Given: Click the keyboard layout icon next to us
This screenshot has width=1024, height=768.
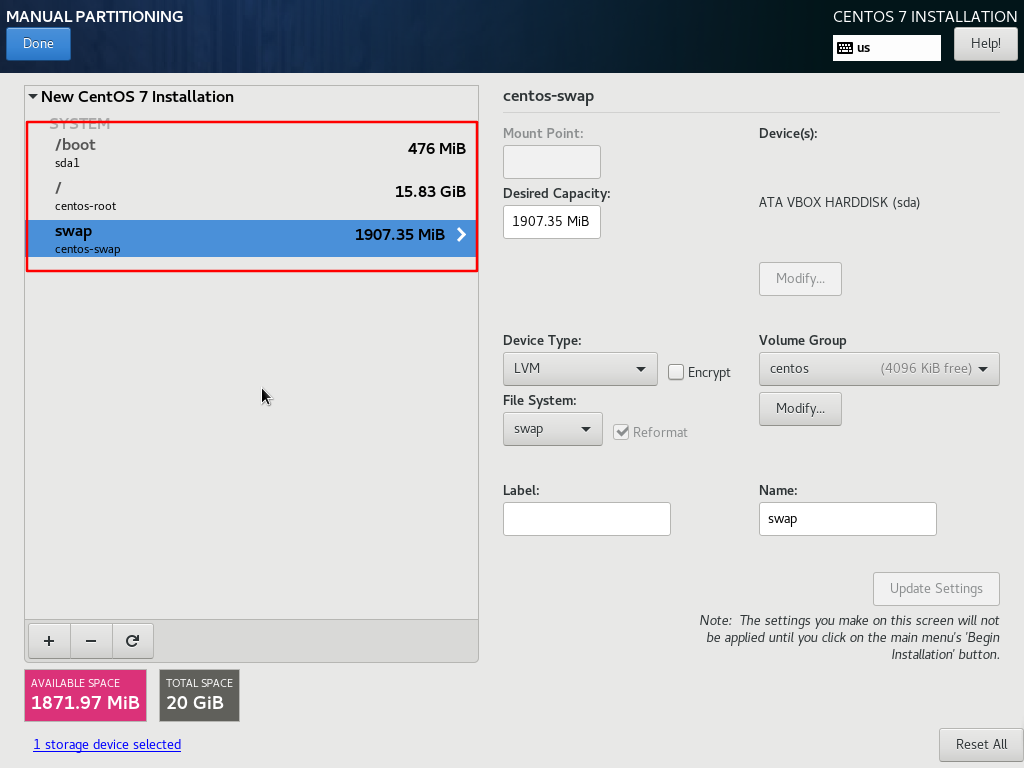Looking at the screenshot, I should click(x=845, y=48).
